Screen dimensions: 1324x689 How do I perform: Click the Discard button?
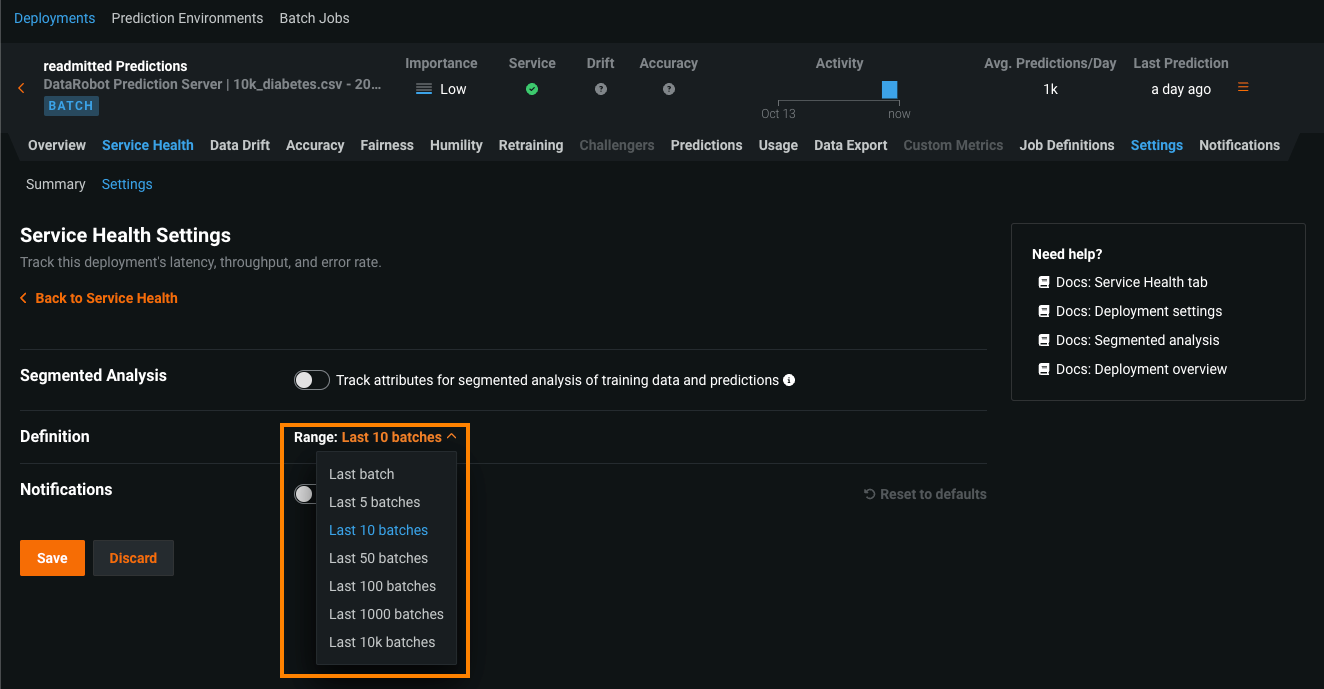point(133,558)
